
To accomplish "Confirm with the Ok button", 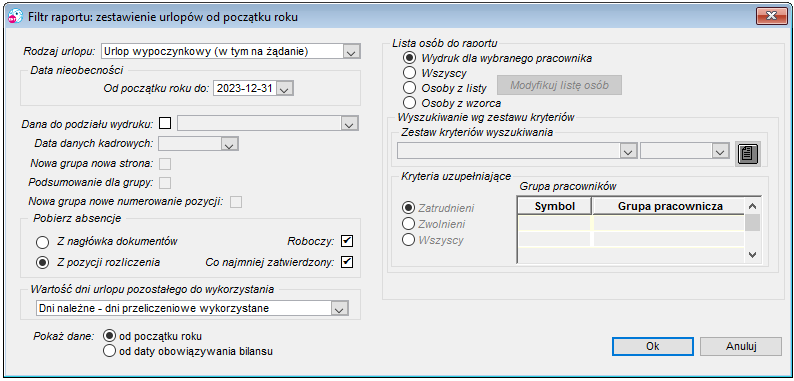I will pos(653,347).
